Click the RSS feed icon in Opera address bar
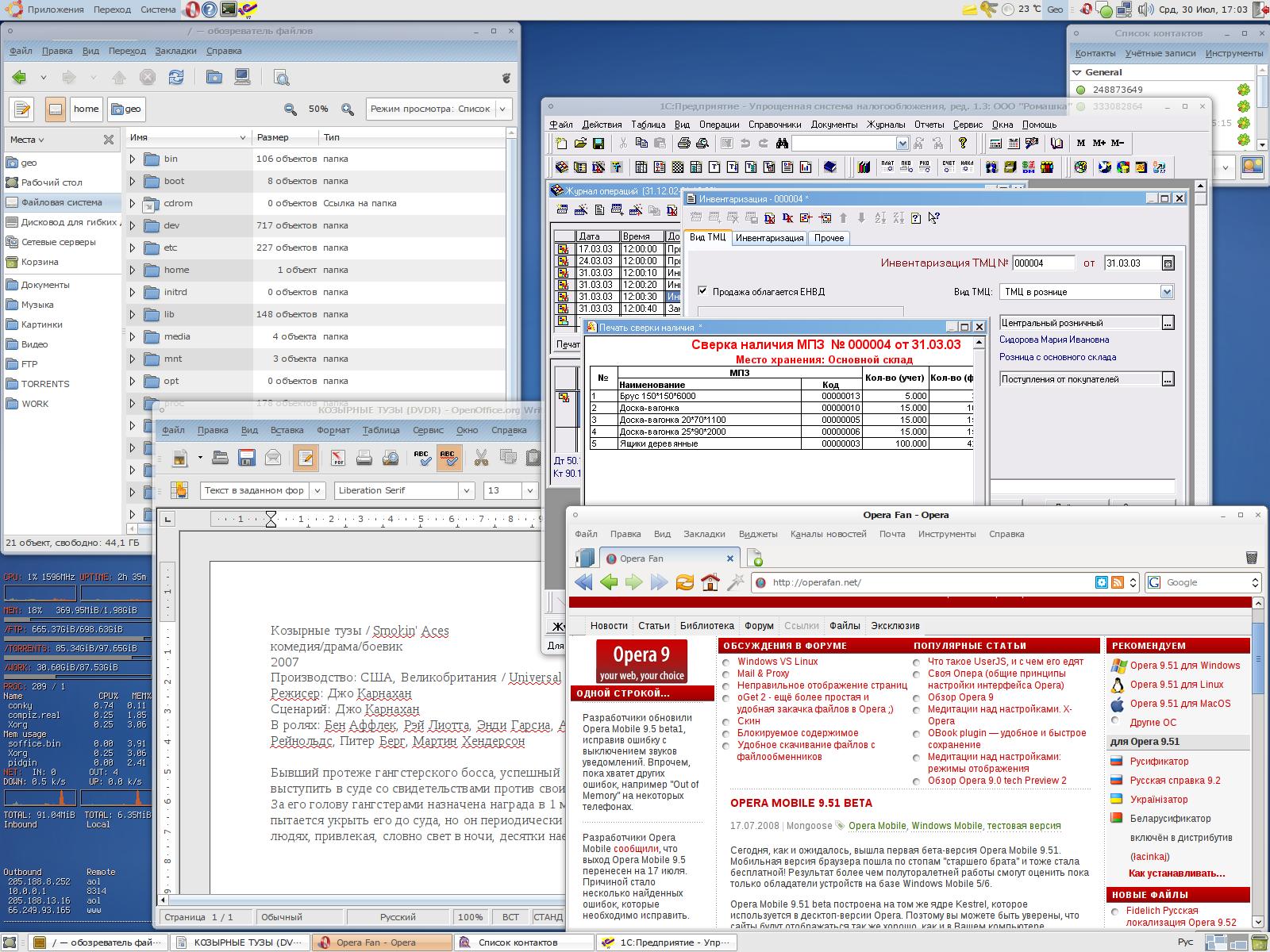 click(x=1118, y=582)
